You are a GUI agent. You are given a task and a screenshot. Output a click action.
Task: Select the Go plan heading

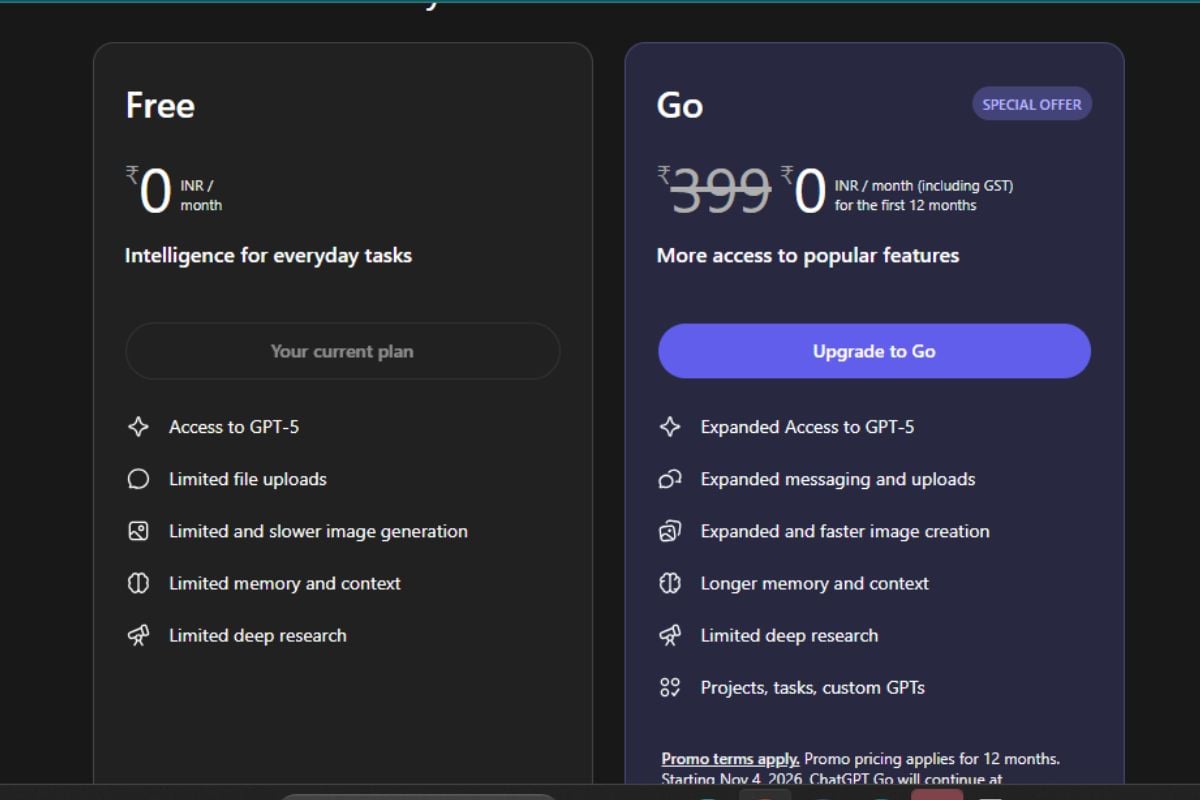(x=680, y=106)
